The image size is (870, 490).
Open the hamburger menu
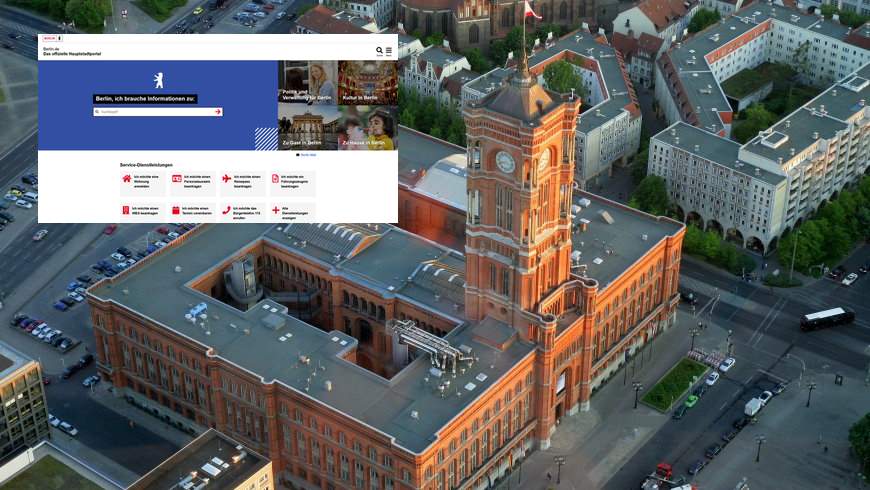click(x=389, y=50)
